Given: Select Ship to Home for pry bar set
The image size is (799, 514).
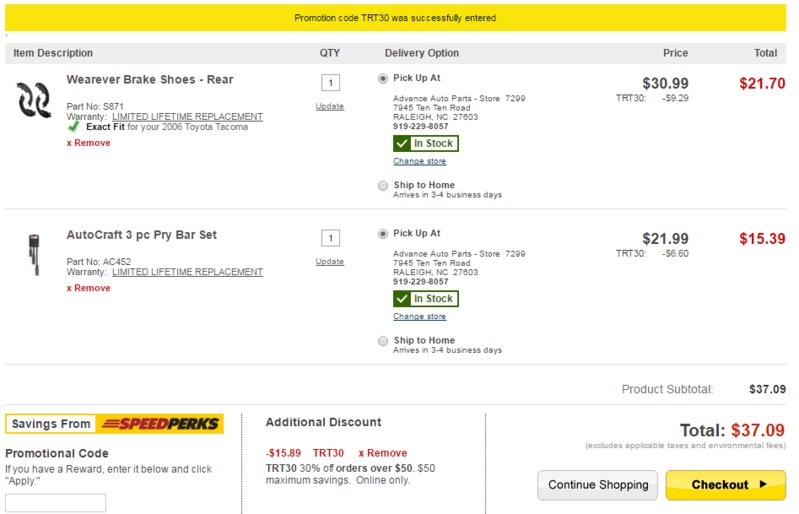Looking at the screenshot, I should 383,341.
